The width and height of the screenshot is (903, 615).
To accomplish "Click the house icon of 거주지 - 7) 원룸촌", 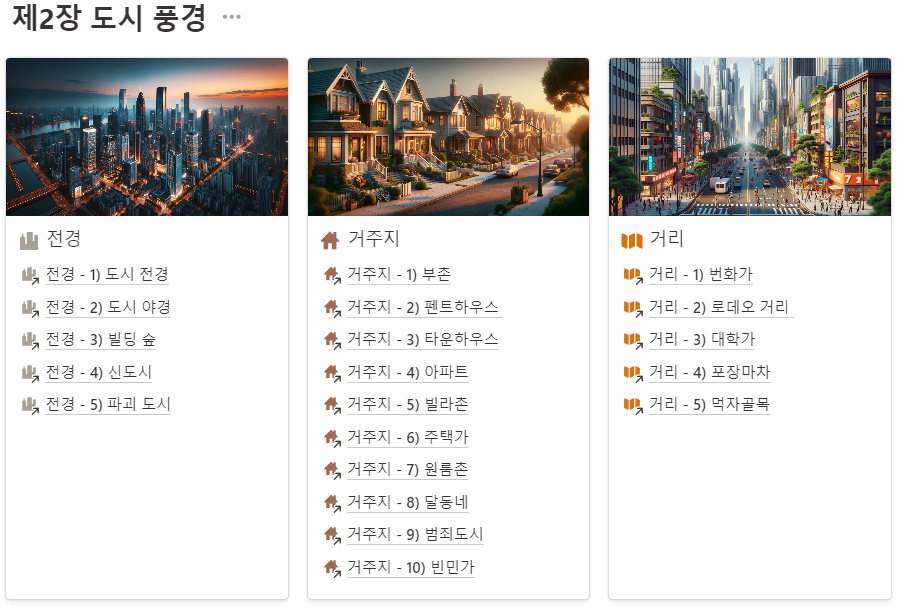I will tap(332, 470).
